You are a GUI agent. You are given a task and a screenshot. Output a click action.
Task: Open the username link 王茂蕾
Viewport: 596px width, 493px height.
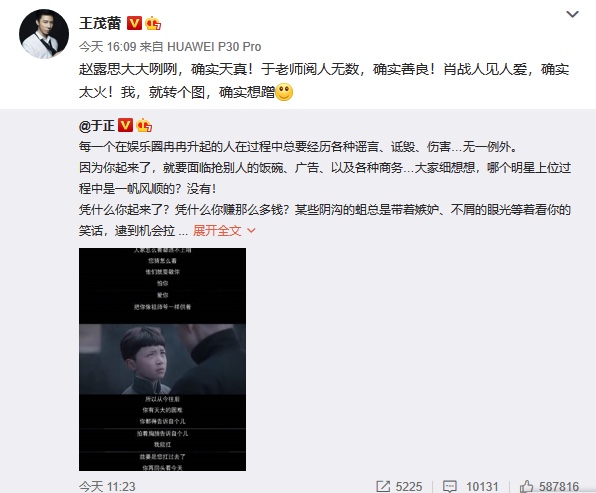pyautogui.click(x=100, y=23)
